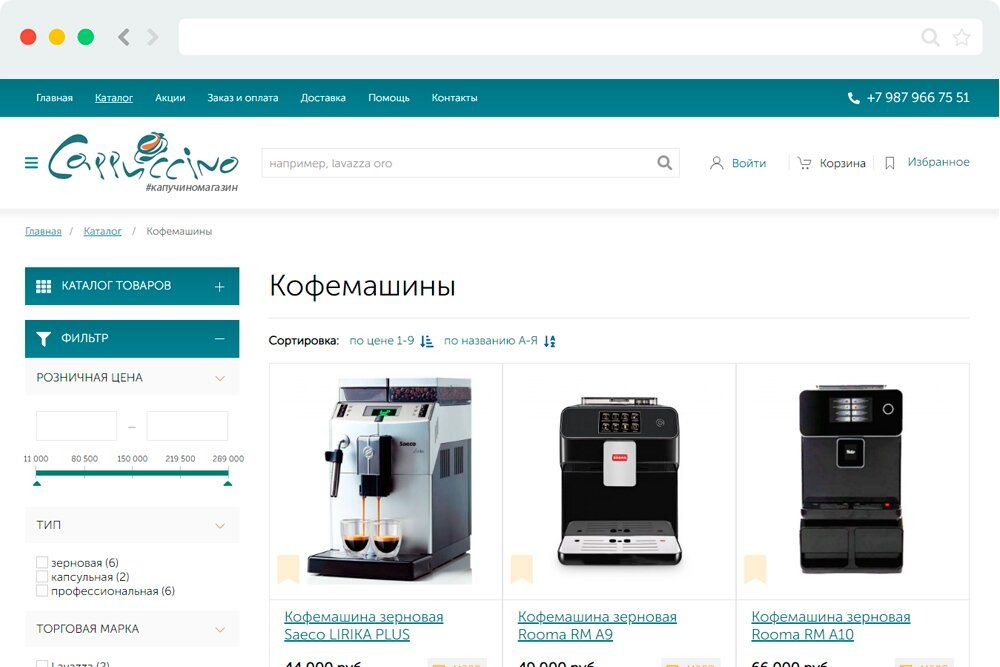Go back using the browser back arrow
Image resolution: width=1000 pixels, height=667 pixels.
coord(124,37)
